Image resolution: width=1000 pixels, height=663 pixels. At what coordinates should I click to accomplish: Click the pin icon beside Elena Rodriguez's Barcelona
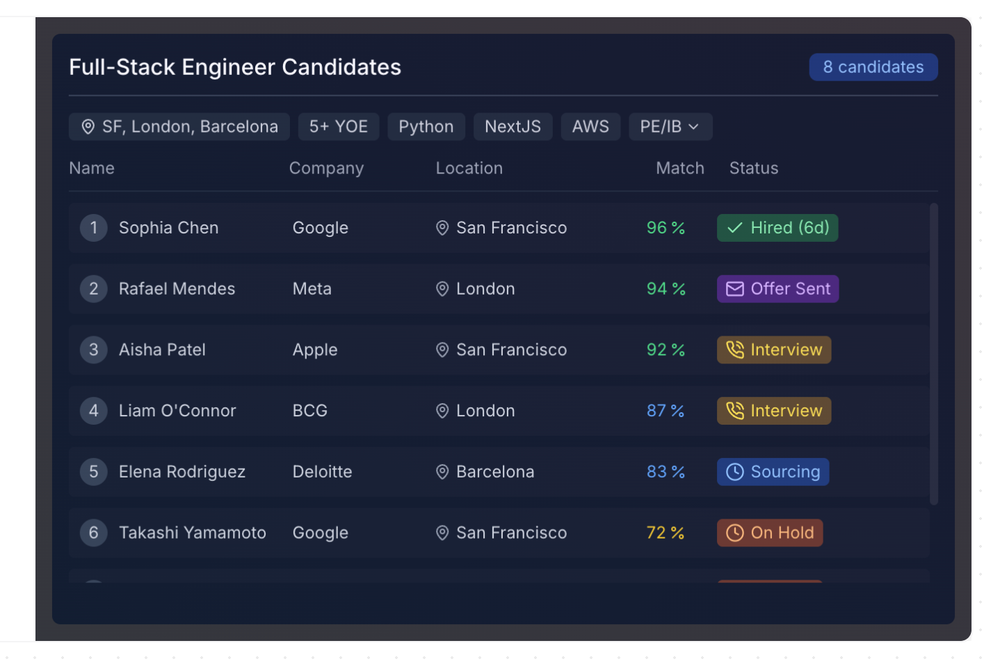[442, 472]
